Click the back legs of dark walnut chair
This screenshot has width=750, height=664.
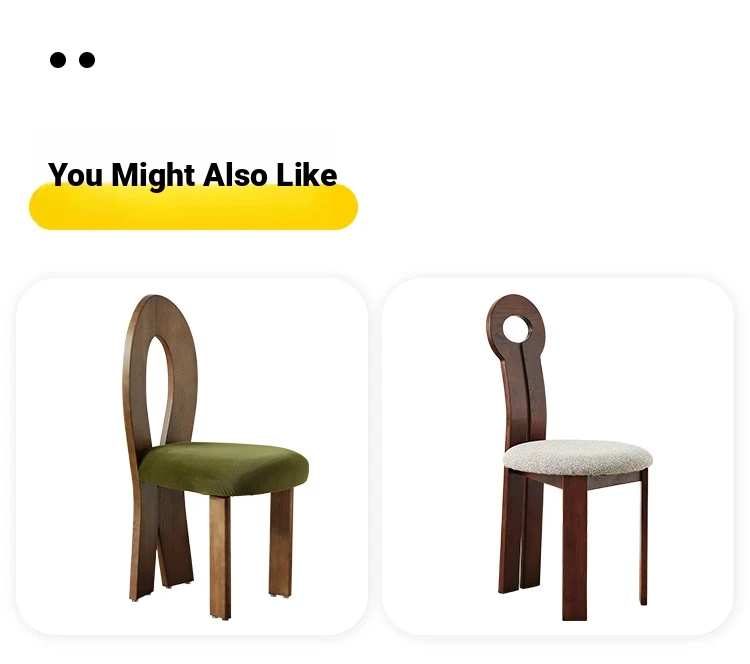pos(520,531)
